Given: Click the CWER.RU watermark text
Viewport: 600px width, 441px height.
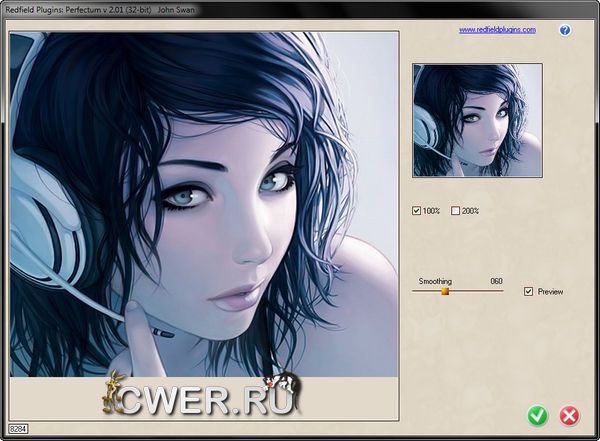Looking at the screenshot, I should [x=210, y=398].
